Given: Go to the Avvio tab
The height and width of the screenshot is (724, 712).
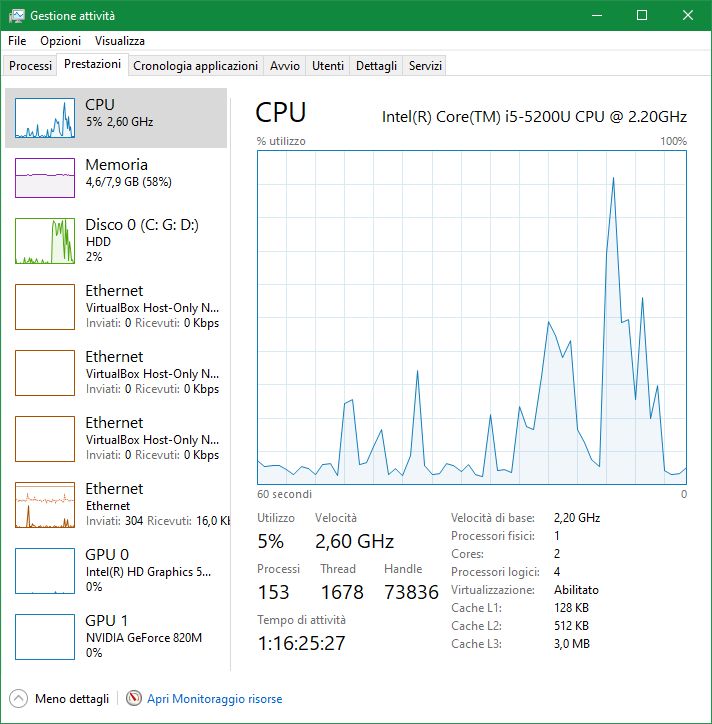Looking at the screenshot, I should coord(285,66).
